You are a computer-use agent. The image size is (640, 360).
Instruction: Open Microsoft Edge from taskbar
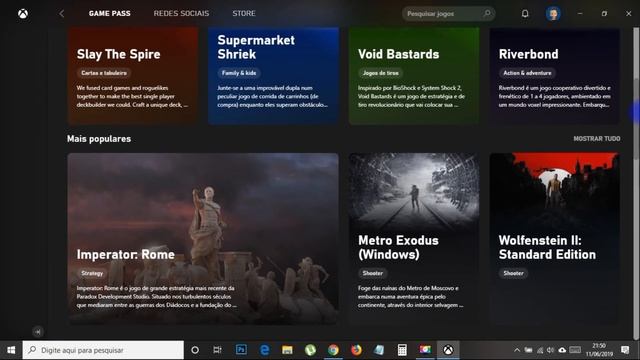click(264, 350)
